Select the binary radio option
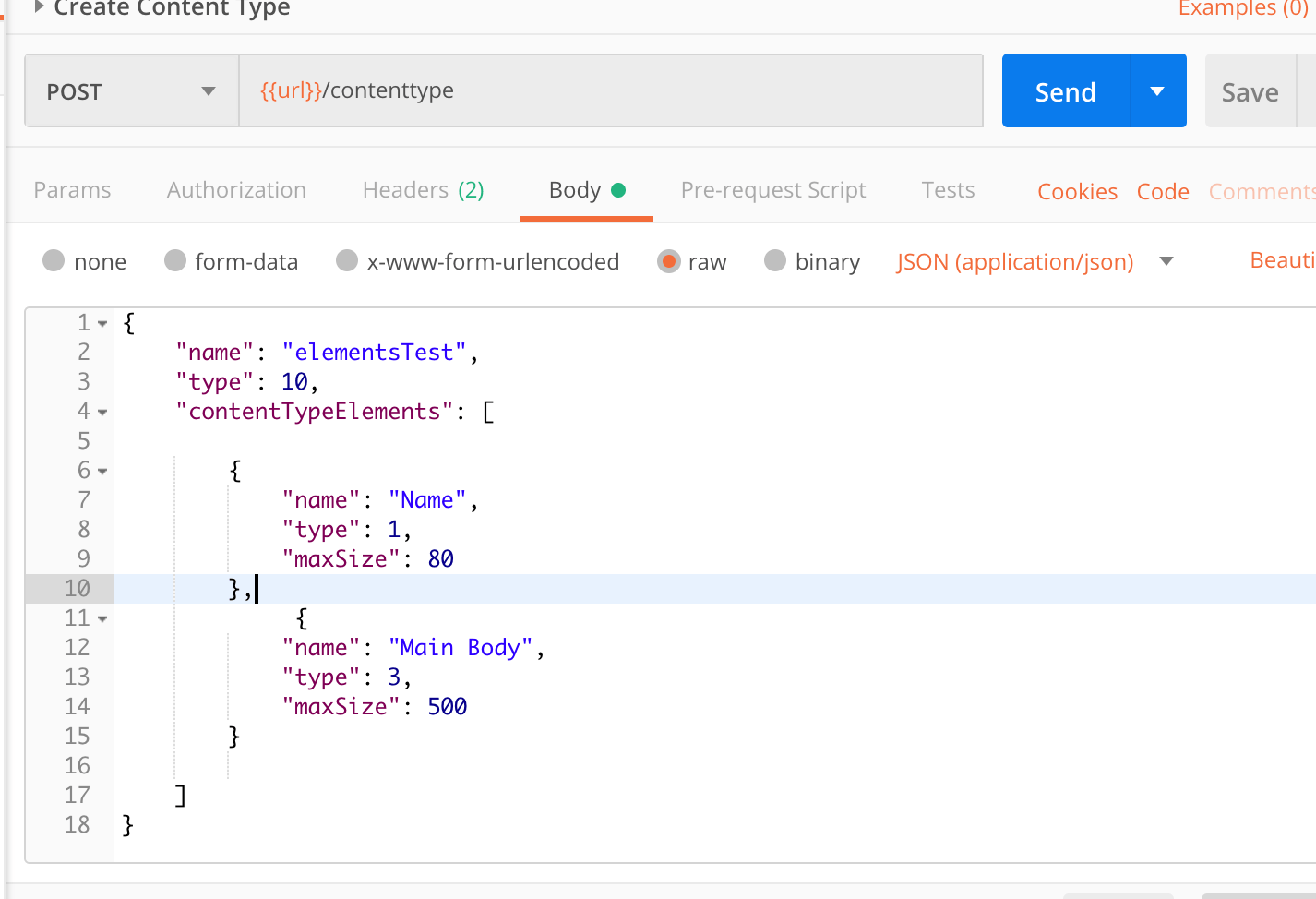 [775, 261]
